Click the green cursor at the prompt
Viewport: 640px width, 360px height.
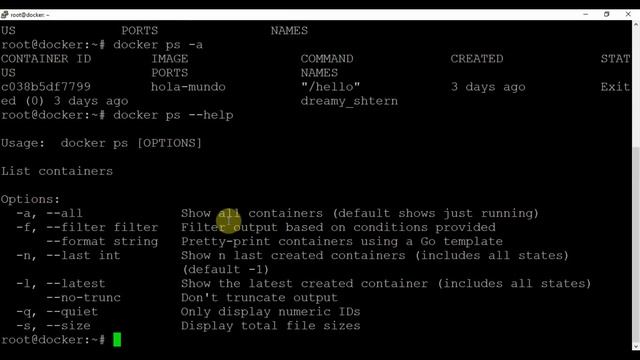[x=117, y=340]
